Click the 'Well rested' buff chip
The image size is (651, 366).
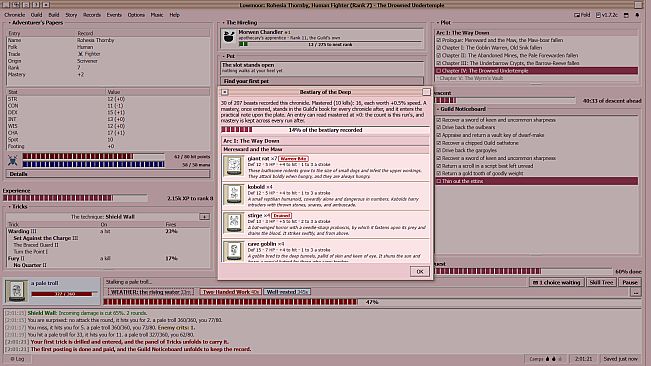(287, 292)
